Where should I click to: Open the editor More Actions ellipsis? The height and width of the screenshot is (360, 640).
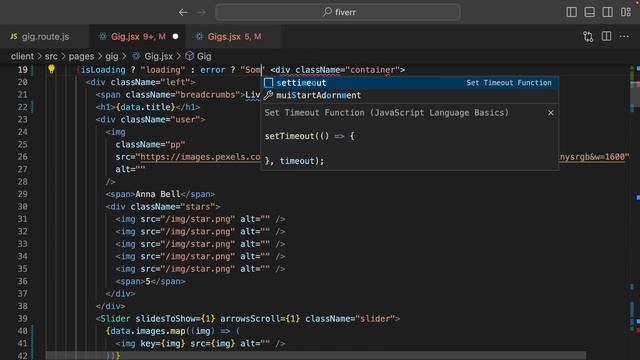624,37
